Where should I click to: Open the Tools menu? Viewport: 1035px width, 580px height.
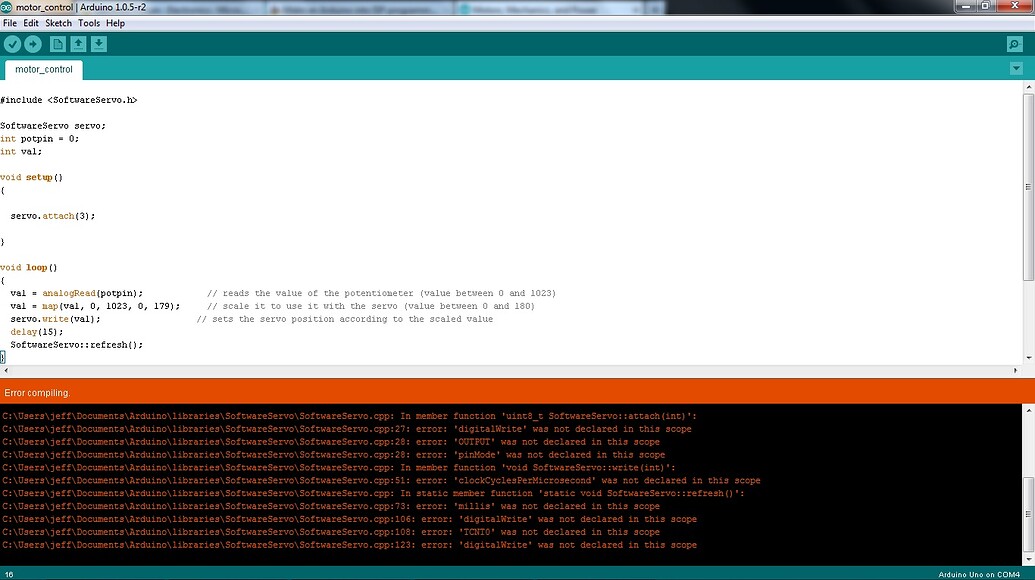pyautogui.click(x=89, y=22)
